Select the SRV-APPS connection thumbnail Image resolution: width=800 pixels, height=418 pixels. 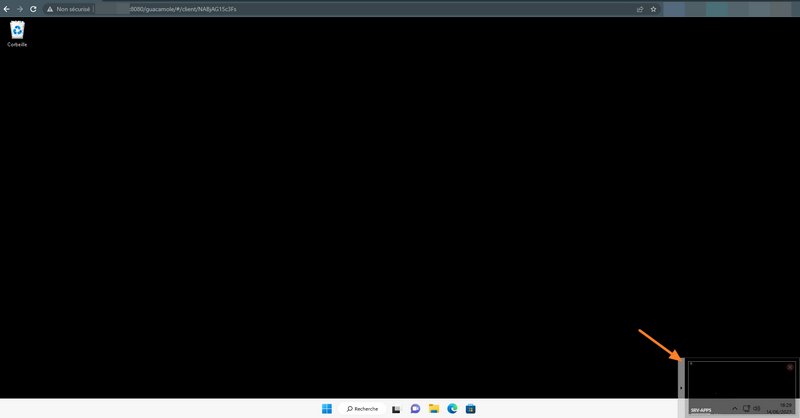741,387
